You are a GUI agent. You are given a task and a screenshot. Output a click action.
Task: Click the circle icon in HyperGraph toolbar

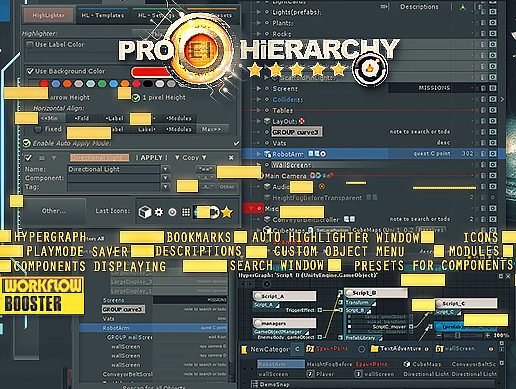(267, 284)
